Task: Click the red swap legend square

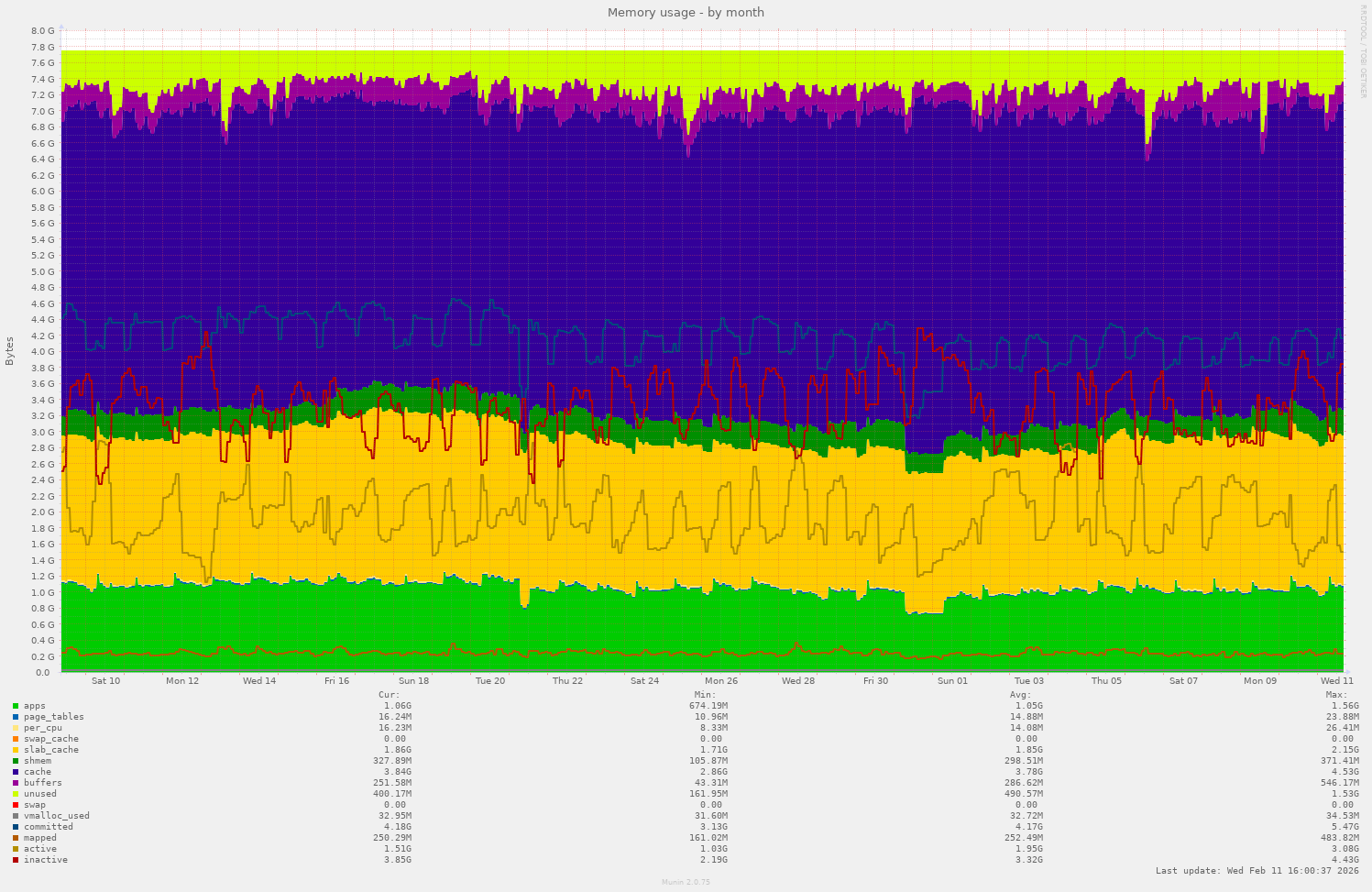Action: pos(16,804)
